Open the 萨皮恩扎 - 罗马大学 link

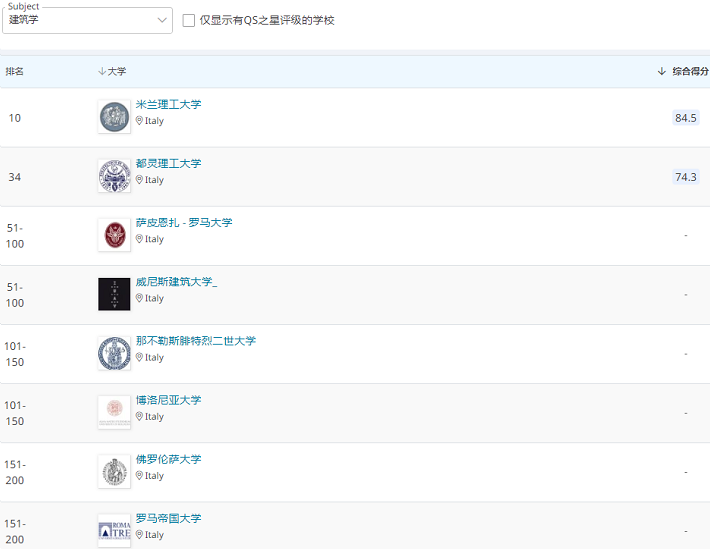click(184, 223)
